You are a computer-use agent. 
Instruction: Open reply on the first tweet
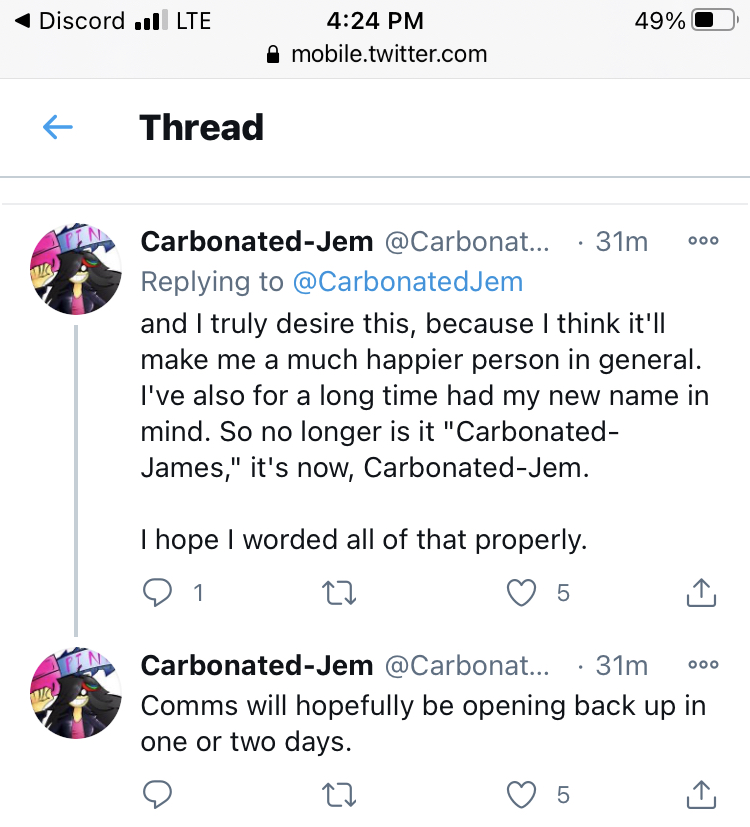point(157,593)
